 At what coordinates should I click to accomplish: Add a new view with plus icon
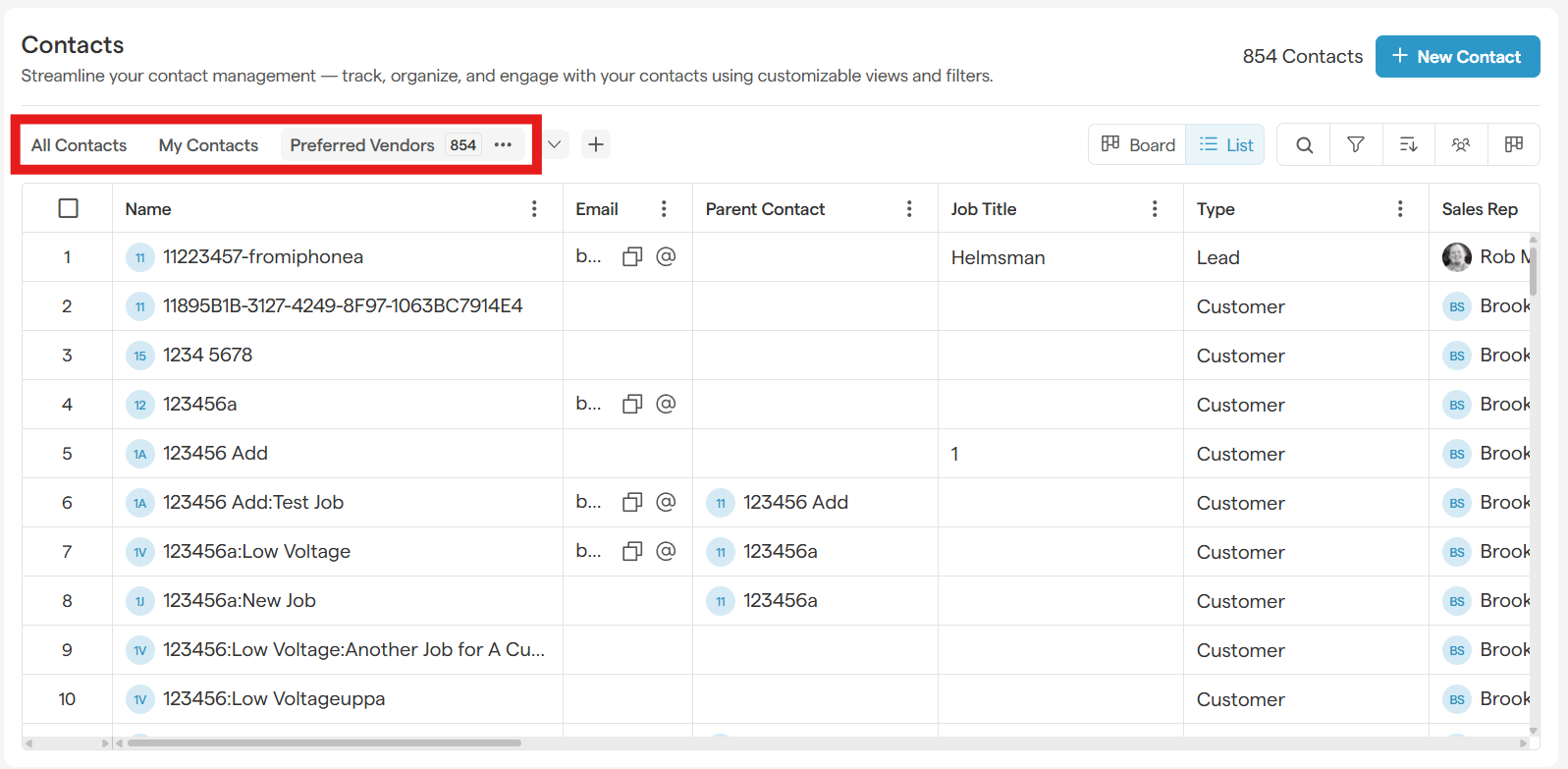coord(596,144)
